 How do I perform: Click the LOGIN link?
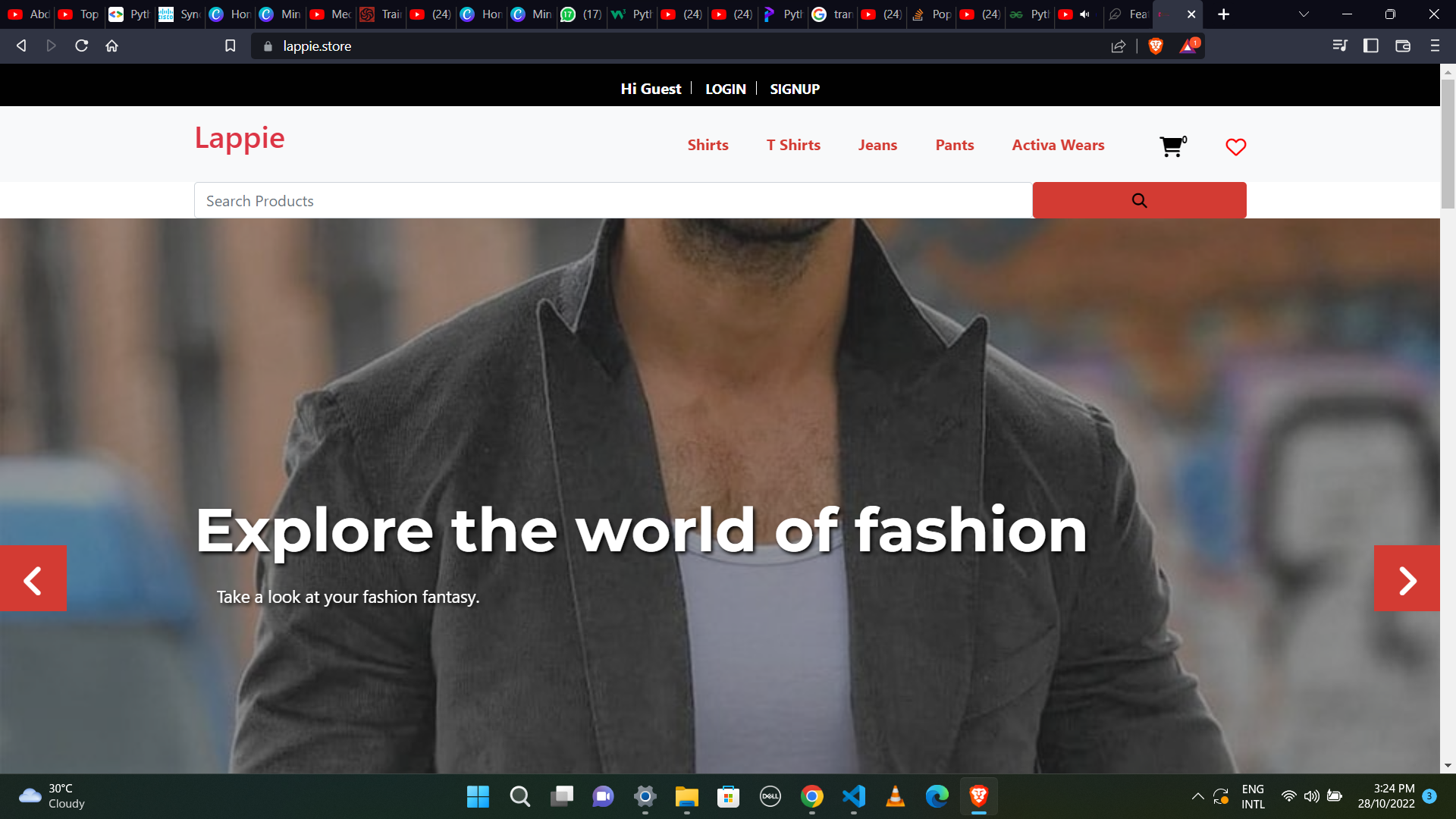pos(726,88)
